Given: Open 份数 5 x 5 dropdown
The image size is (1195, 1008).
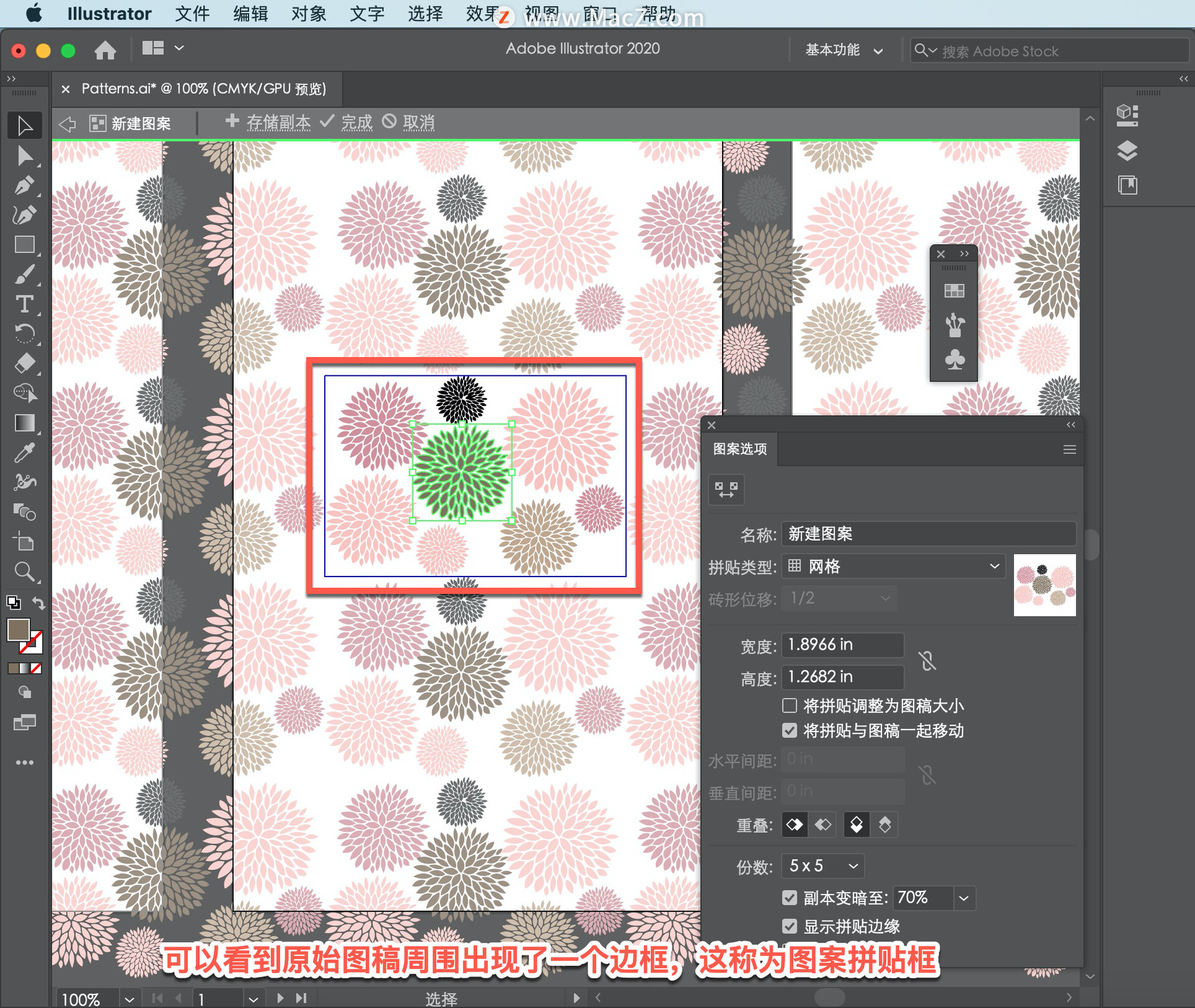Looking at the screenshot, I should click(x=823, y=866).
